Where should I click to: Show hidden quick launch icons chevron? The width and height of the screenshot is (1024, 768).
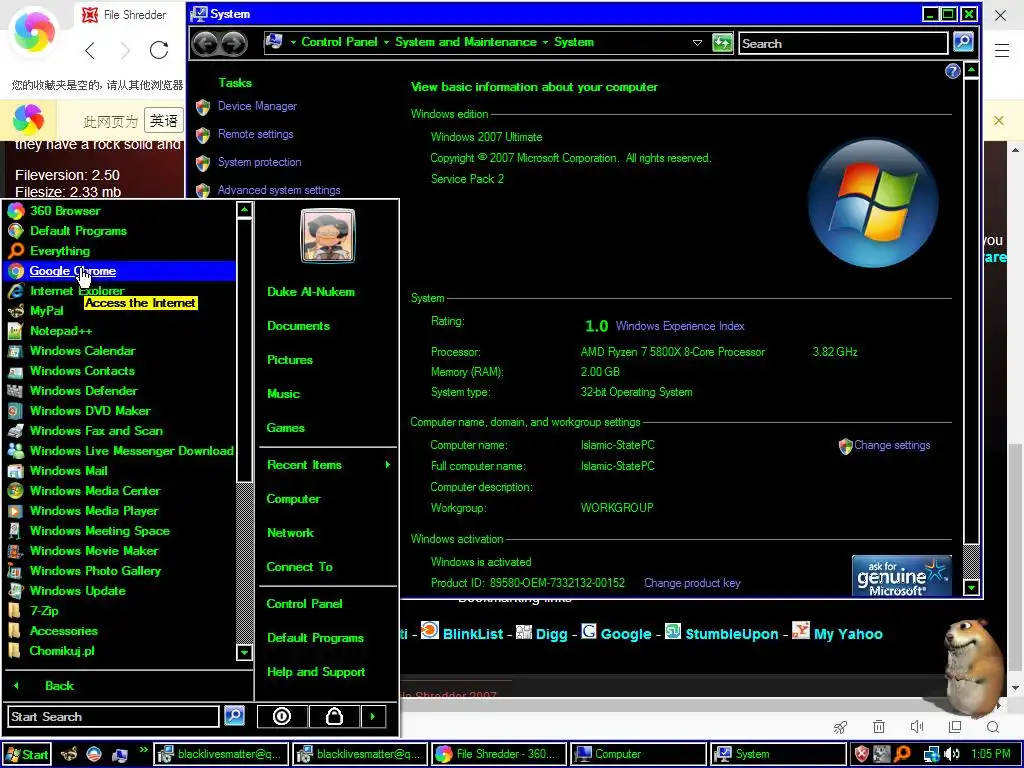point(143,750)
